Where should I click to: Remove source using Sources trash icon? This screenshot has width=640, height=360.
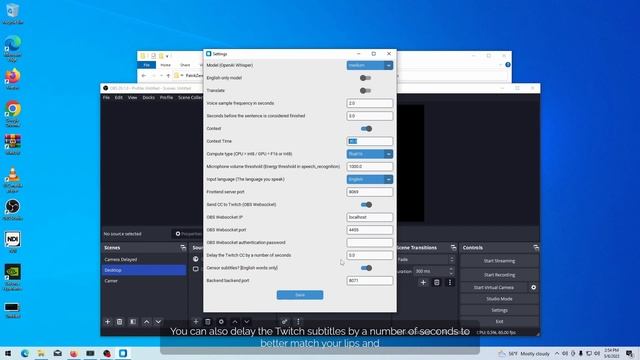[207, 322]
